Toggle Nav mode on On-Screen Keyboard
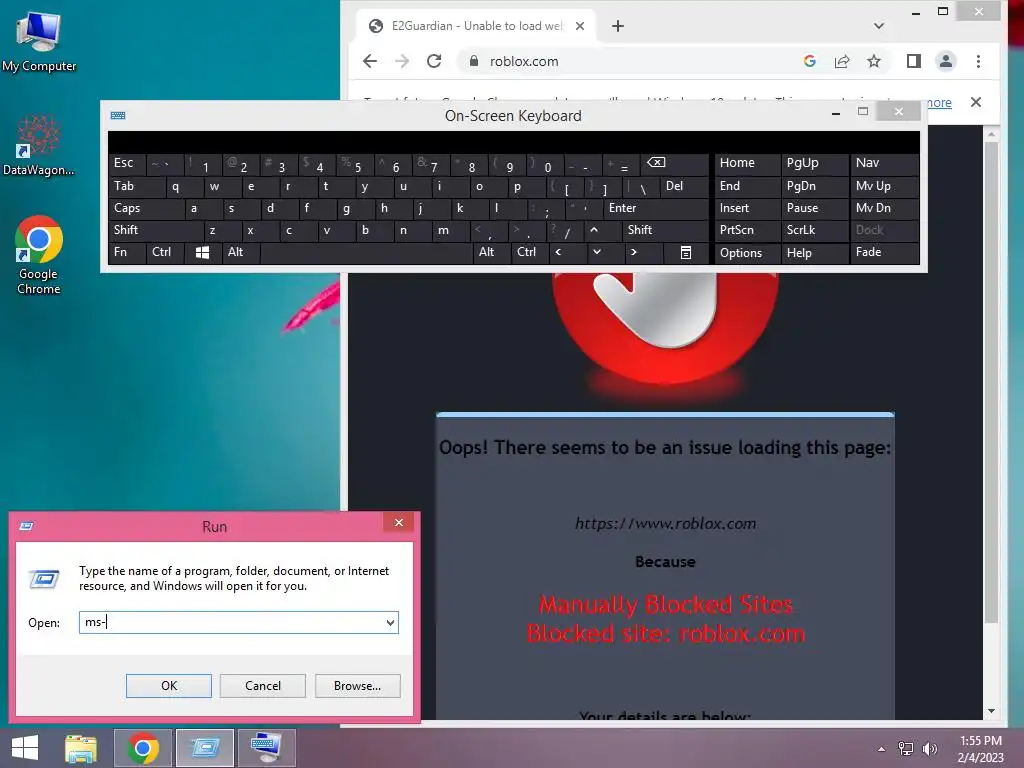 point(884,163)
